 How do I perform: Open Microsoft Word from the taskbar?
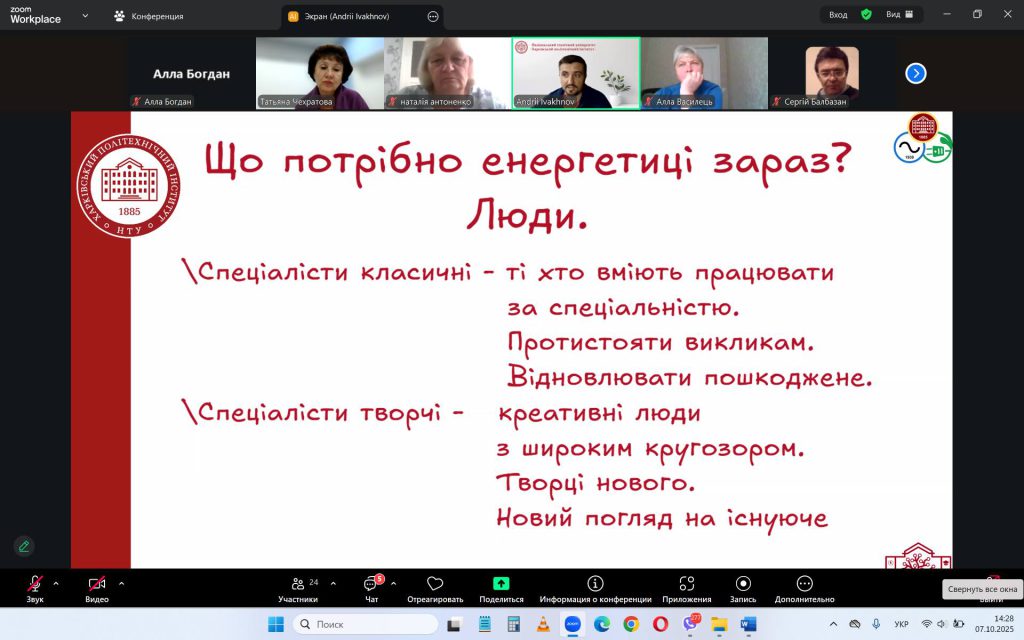point(748,624)
